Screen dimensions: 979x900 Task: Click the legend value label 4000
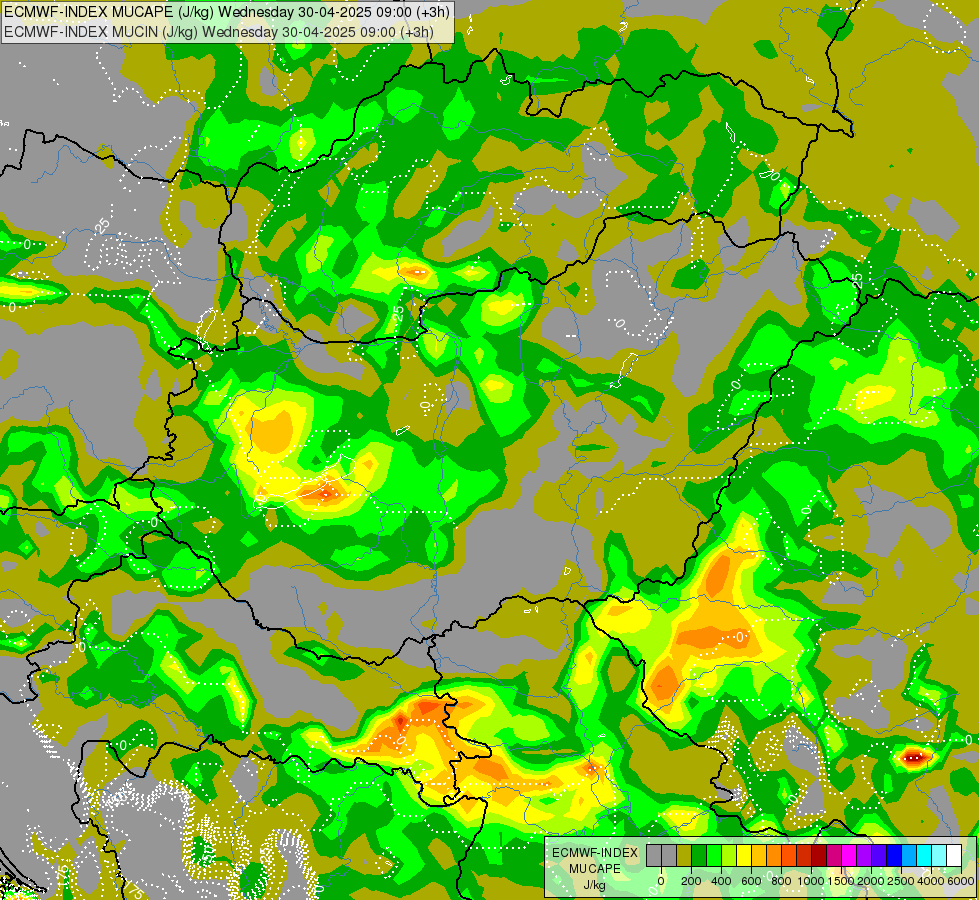(x=931, y=881)
